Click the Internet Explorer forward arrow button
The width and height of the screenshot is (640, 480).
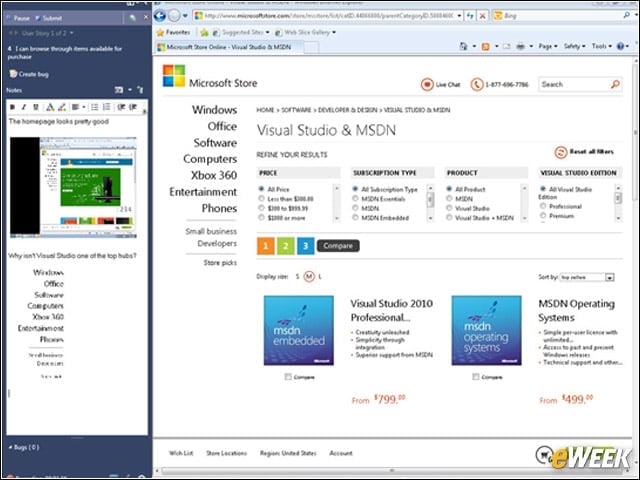[x=174, y=16]
